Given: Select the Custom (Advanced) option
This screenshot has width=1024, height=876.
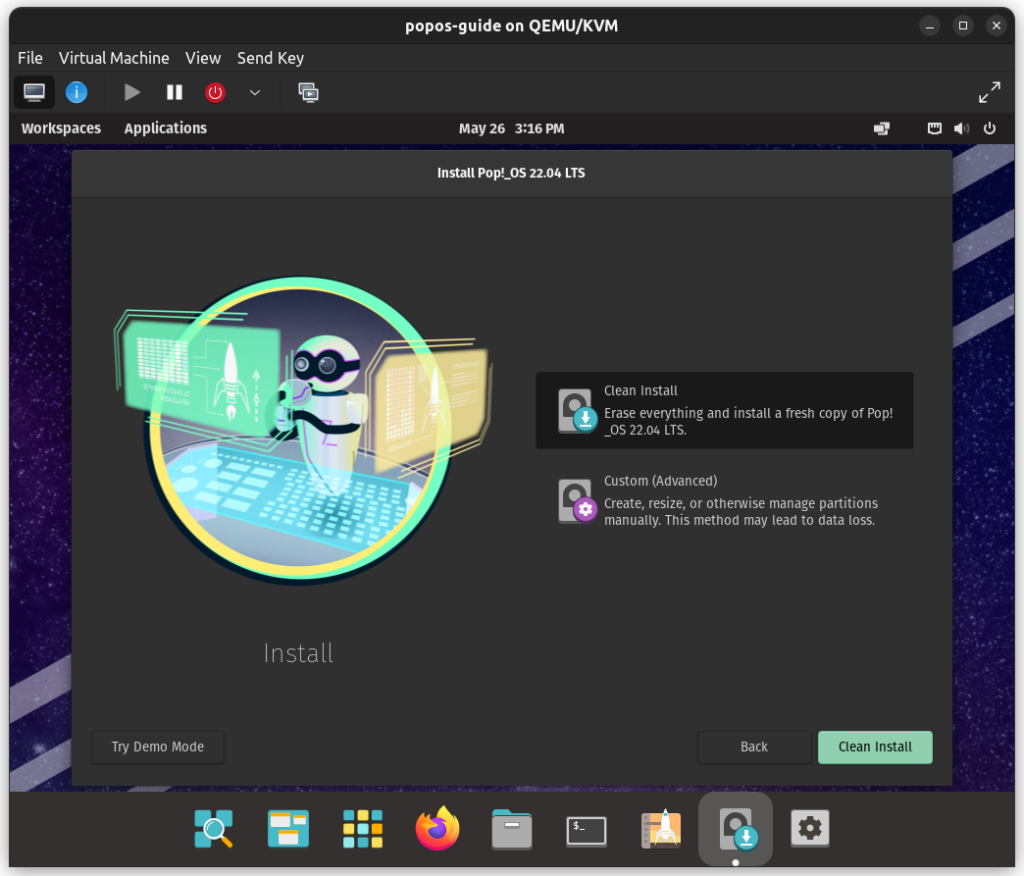Looking at the screenshot, I should [x=724, y=500].
